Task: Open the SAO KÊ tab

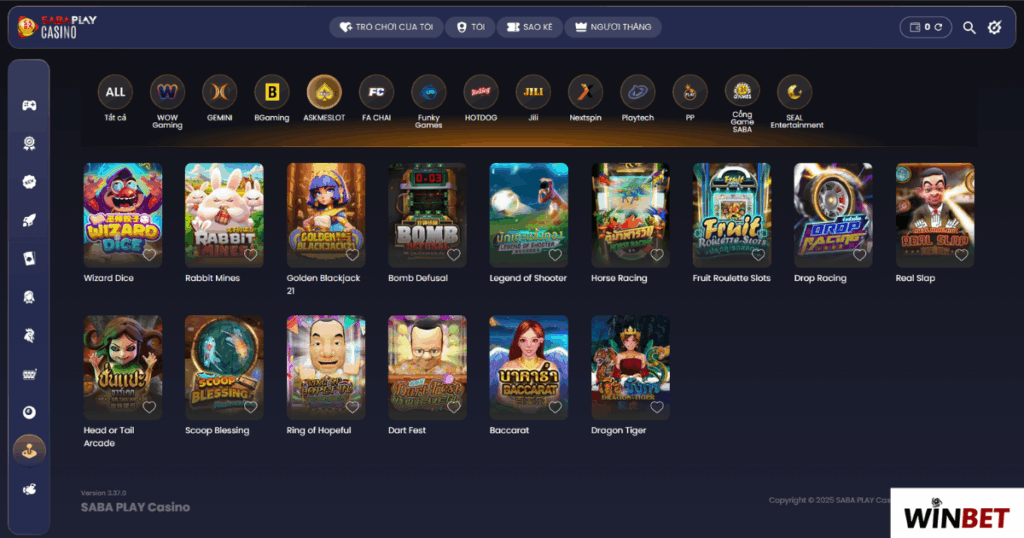Action: coord(530,27)
